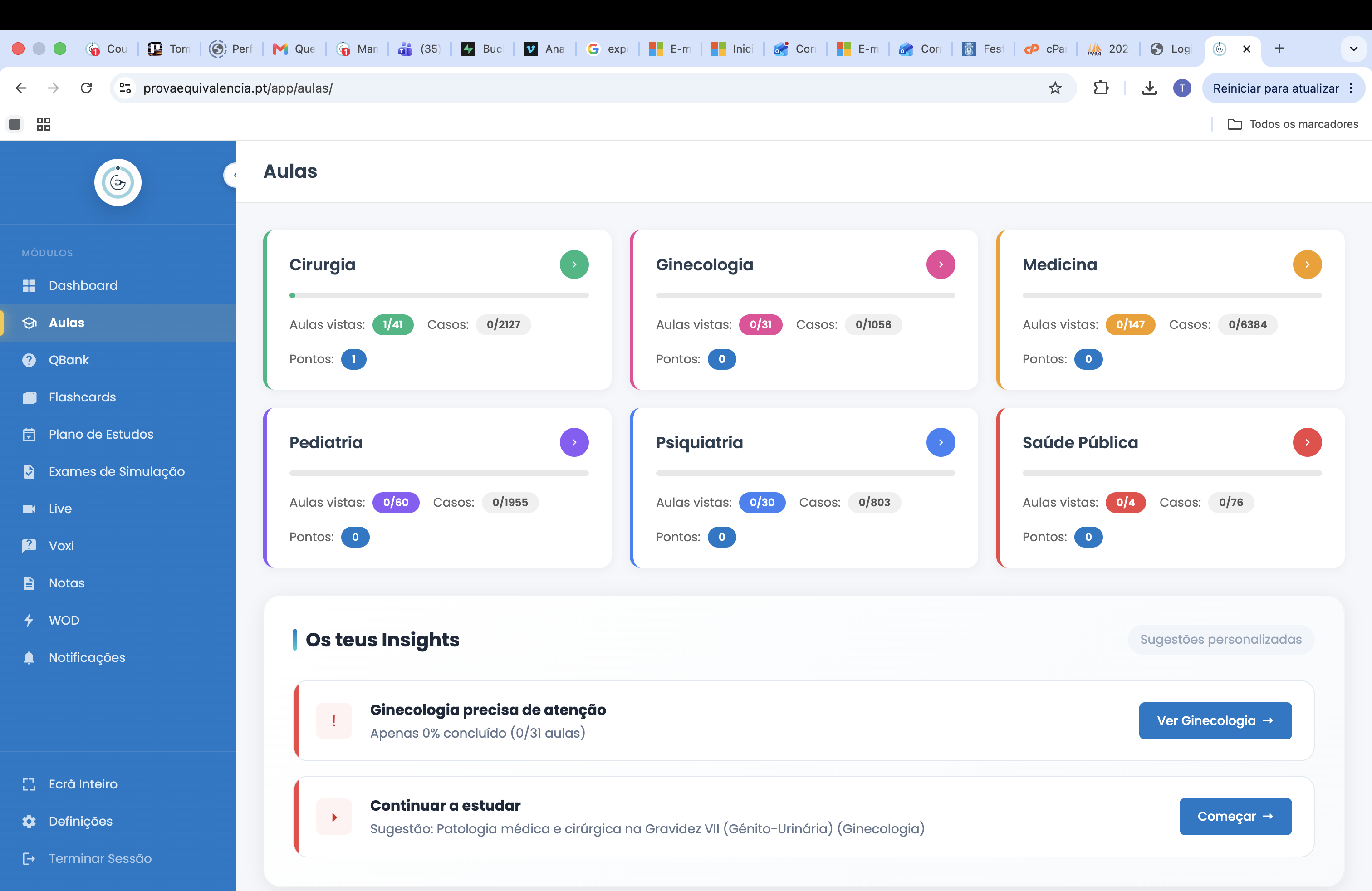Click the red exclamation alert icon
Screen dimensions: 1372x891
[334, 720]
